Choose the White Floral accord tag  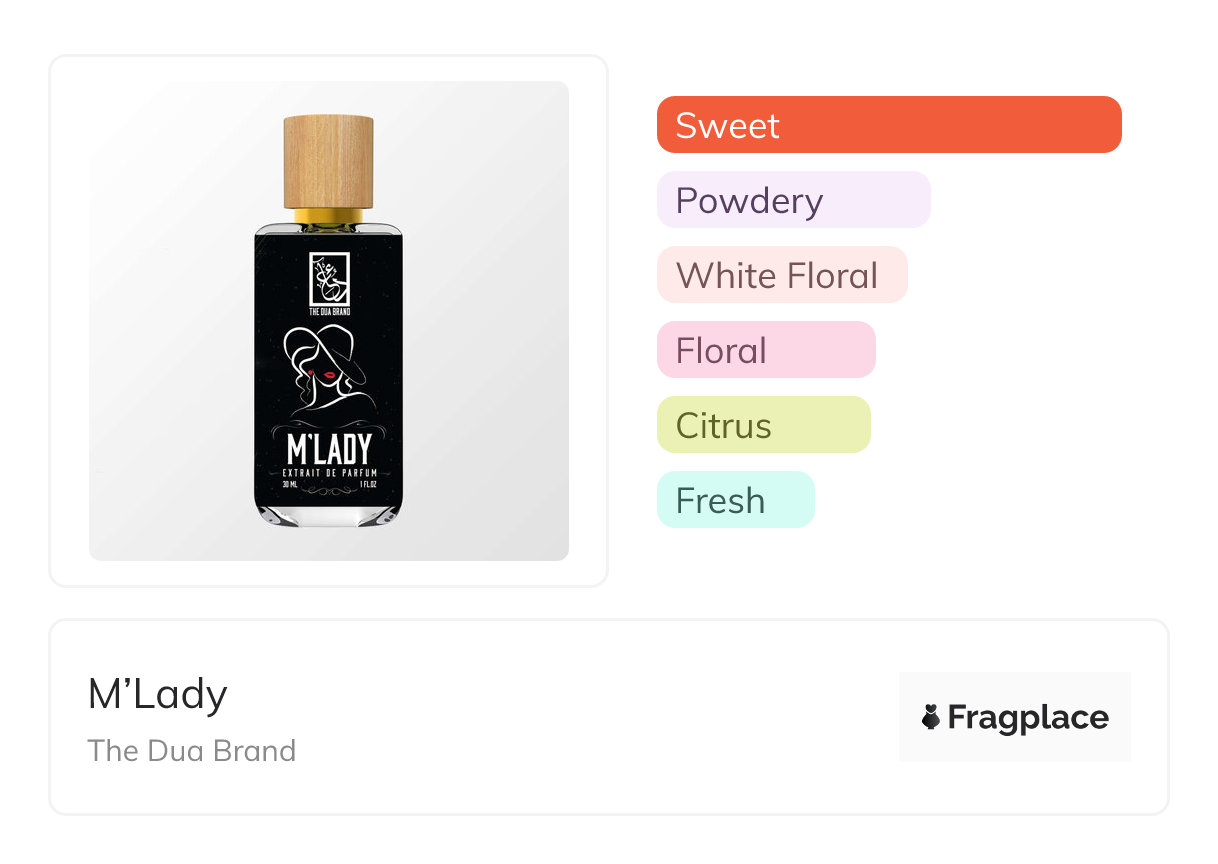point(781,275)
